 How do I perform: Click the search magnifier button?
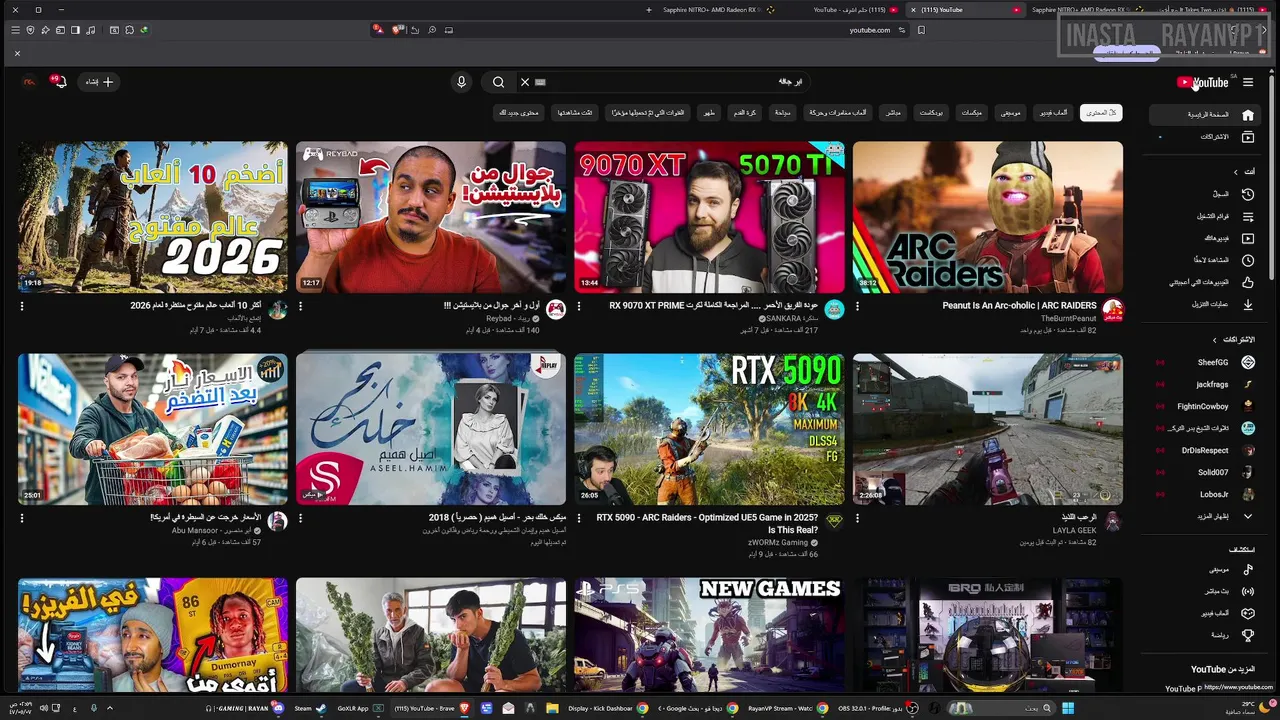coord(498,82)
